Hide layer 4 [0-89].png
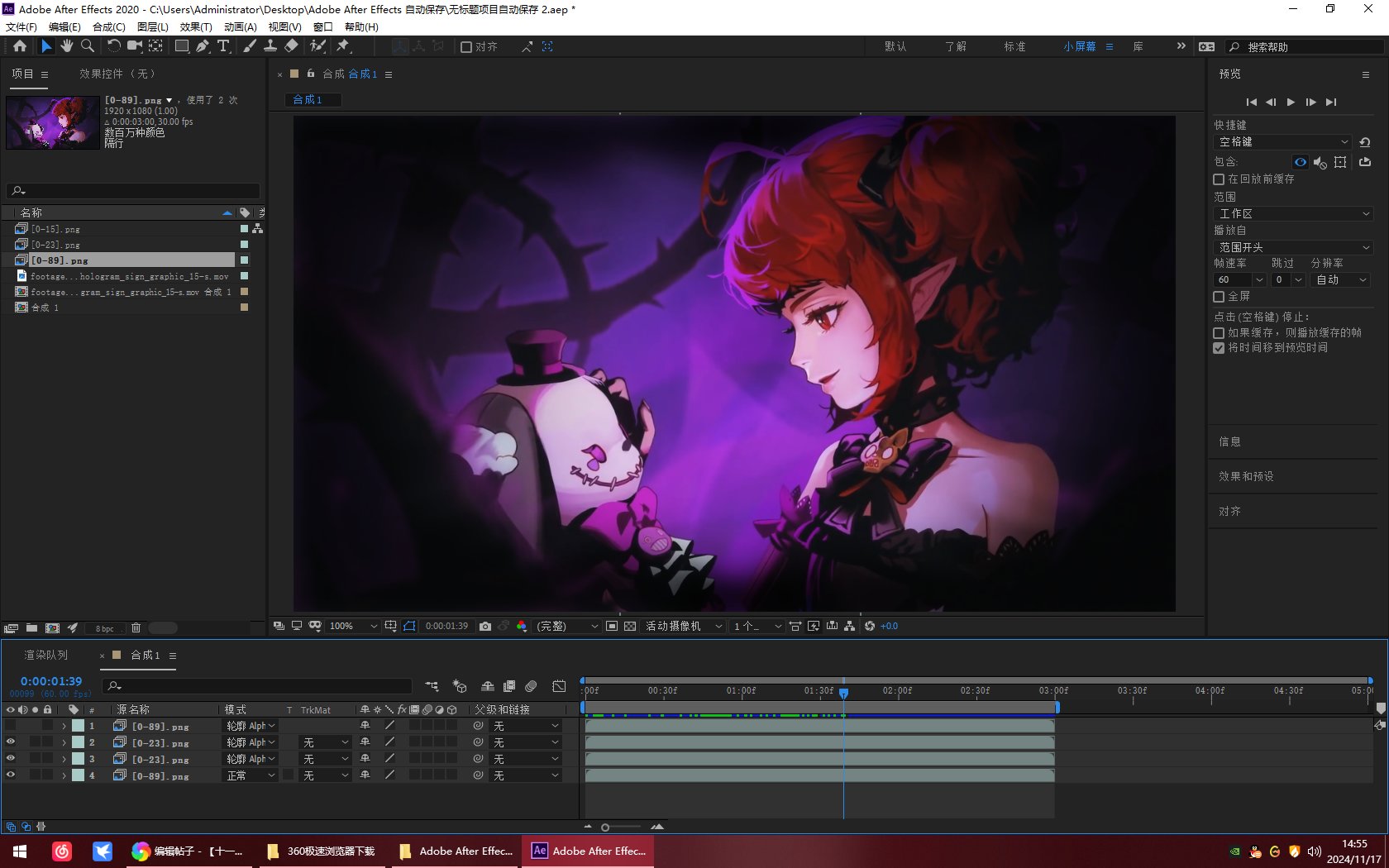 (11, 775)
